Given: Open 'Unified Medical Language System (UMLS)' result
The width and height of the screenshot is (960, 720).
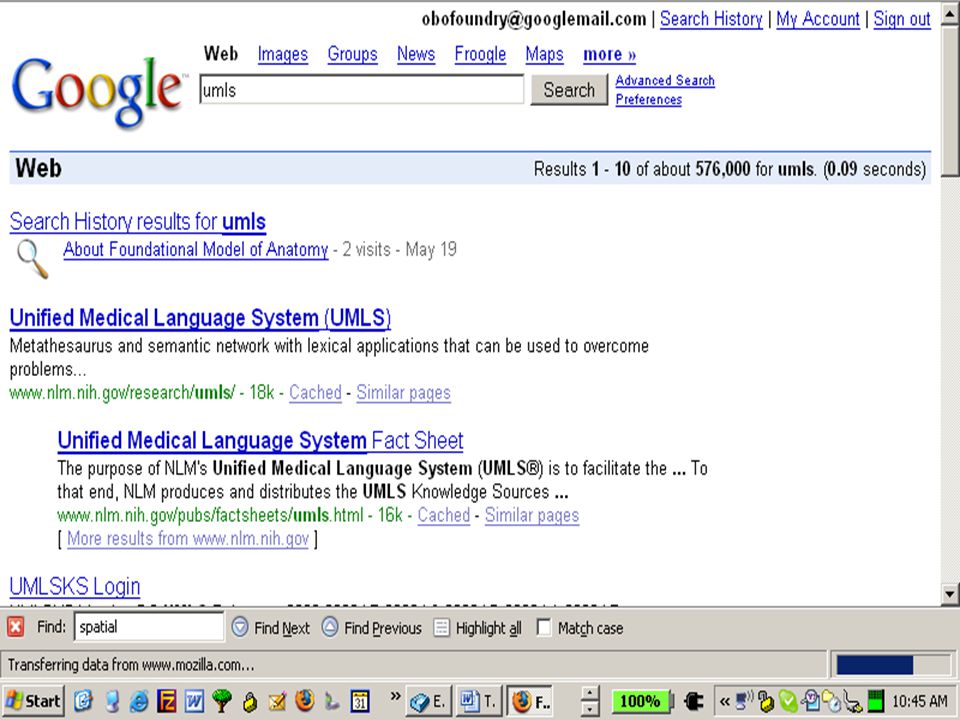Looking at the screenshot, I should point(200,318).
